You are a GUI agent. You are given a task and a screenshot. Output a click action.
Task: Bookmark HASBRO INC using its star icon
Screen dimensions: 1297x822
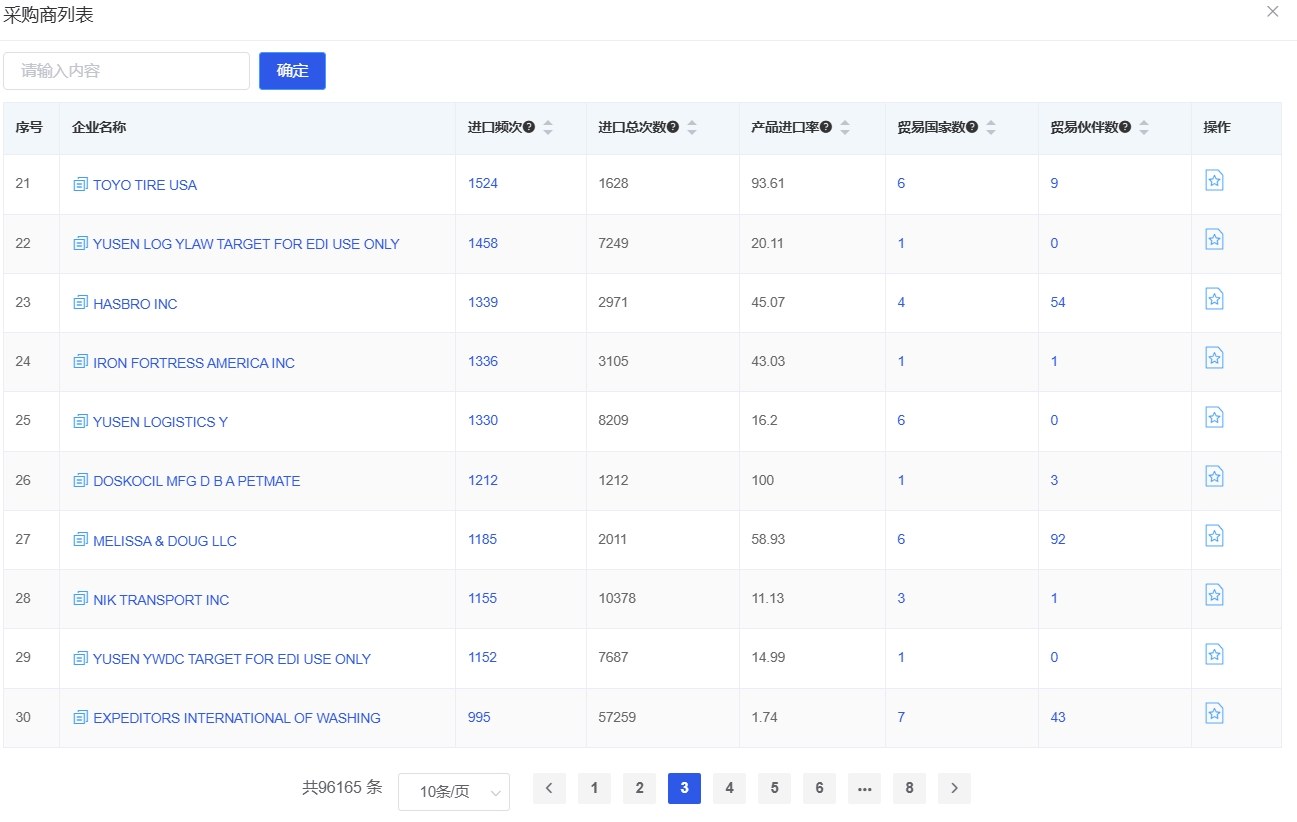1214,298
